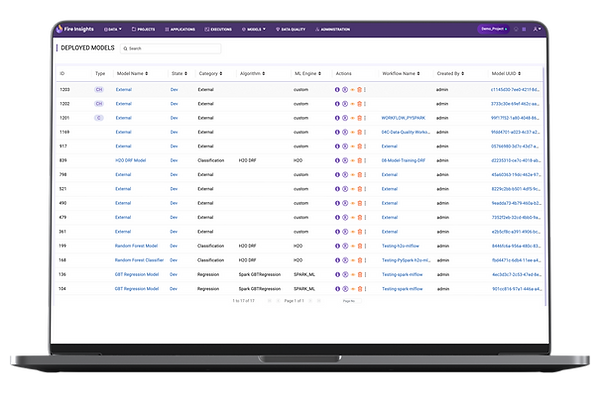Image resolution: width=599 pixels, height=393 pixels.
Task: Open the Random Forest Classifier link
Action: (139, 260)
